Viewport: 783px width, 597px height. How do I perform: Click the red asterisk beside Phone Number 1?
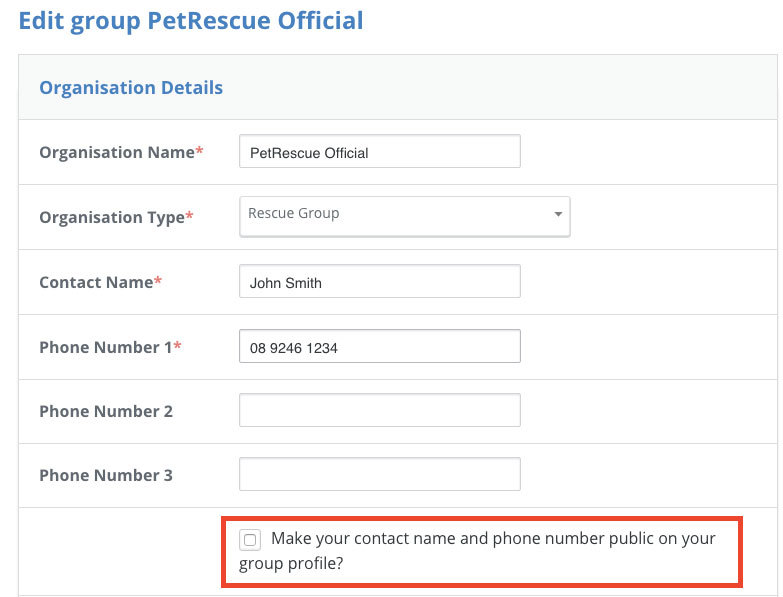coord(177,345)
